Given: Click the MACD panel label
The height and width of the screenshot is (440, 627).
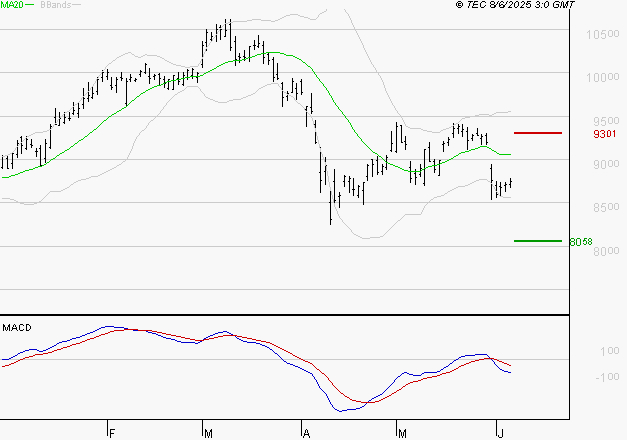Looking at the screenshot, I should coord(17,328).
